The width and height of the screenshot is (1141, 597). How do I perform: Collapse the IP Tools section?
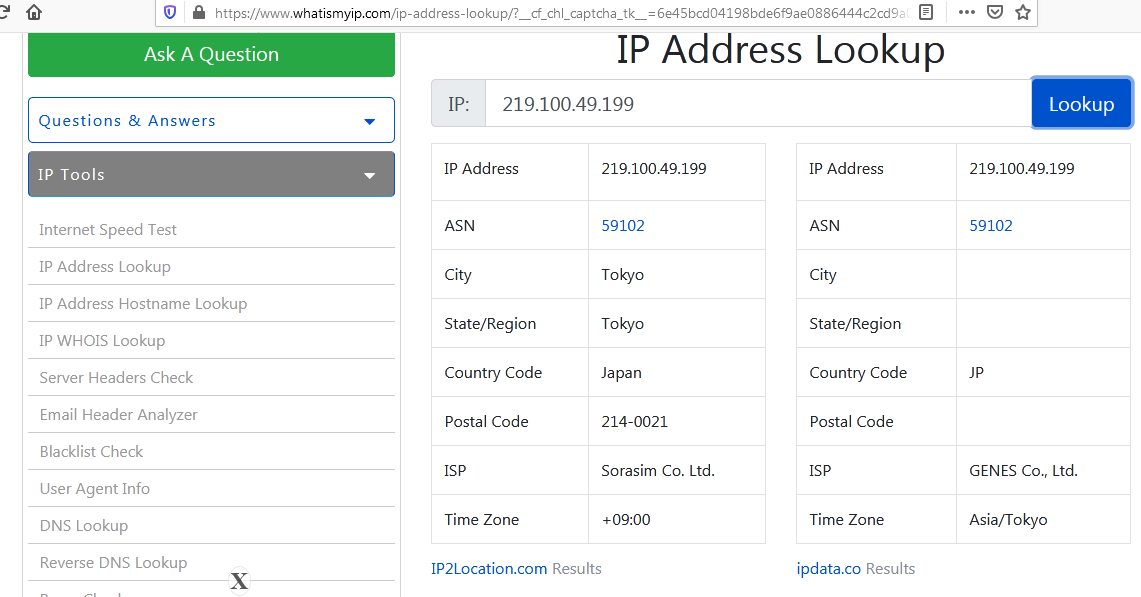click(211, 174)
